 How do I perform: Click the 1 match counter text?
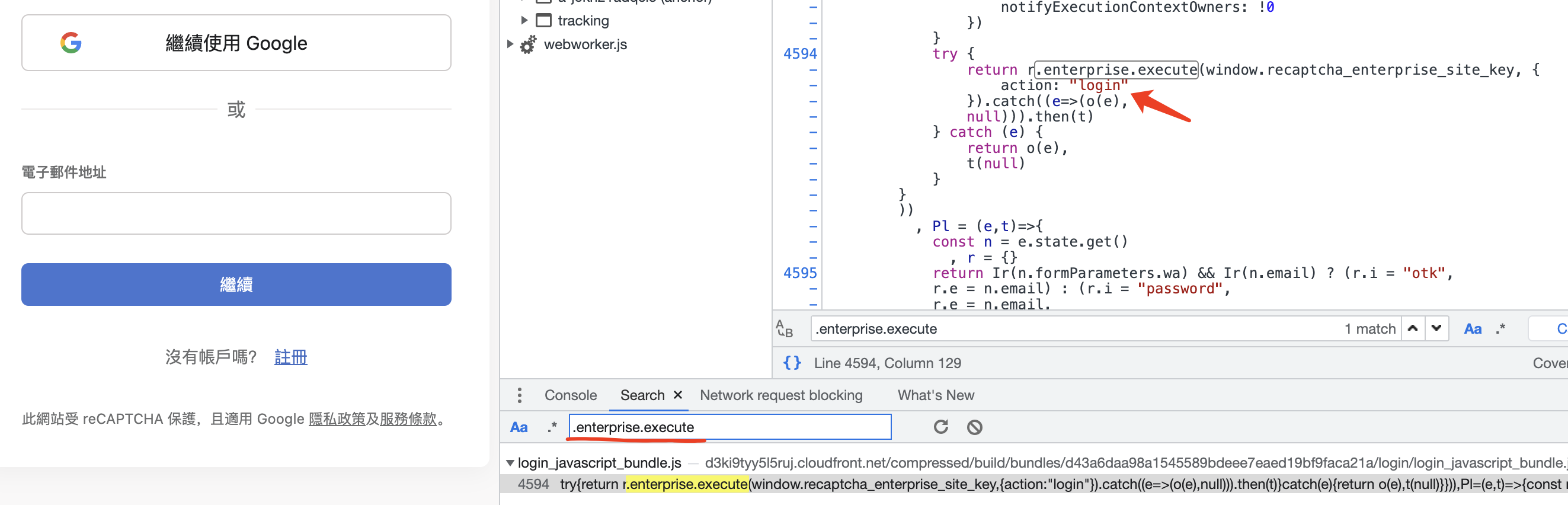coord(1369,329)
